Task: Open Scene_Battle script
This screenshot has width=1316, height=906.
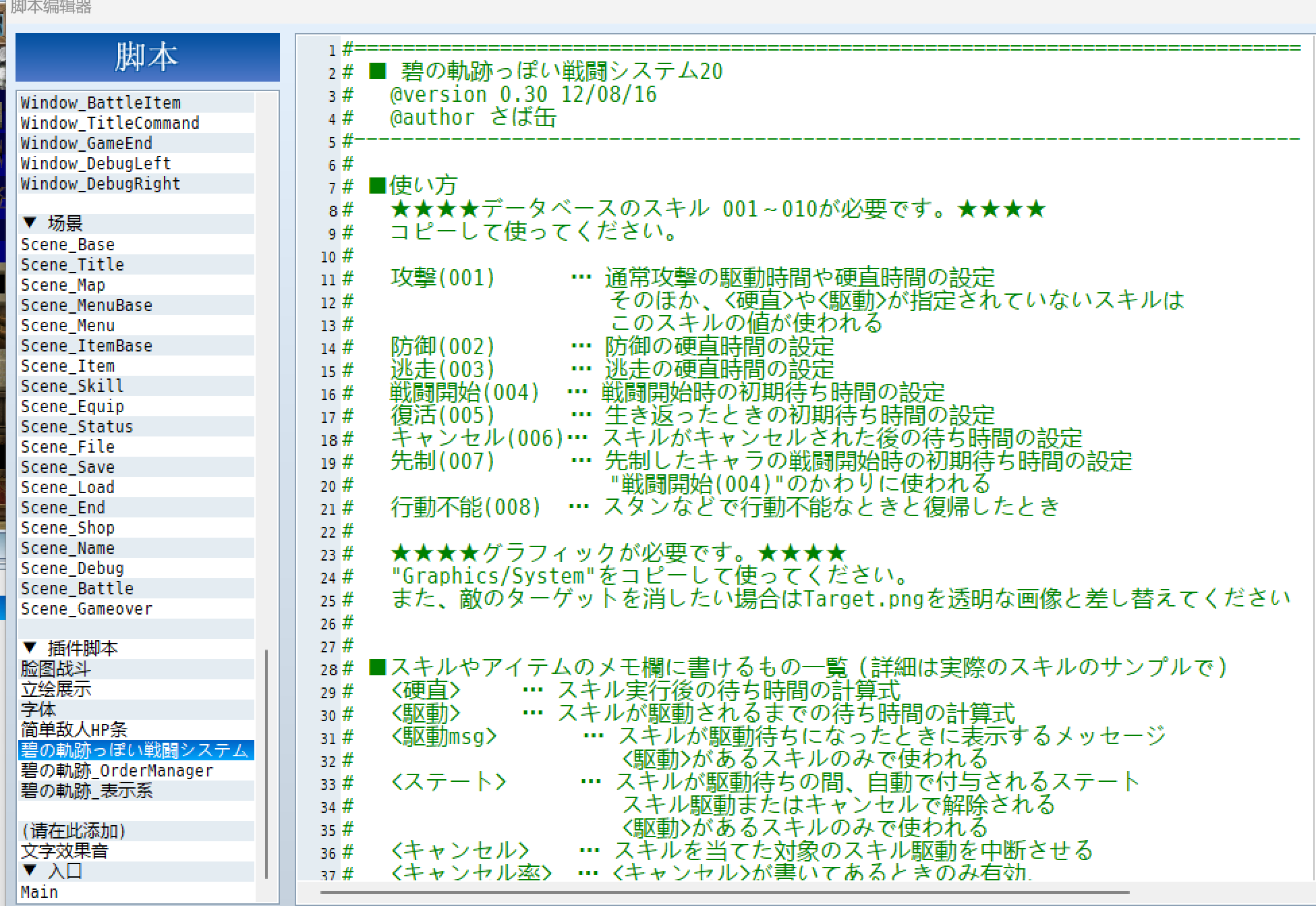Action: click(136, 588)
